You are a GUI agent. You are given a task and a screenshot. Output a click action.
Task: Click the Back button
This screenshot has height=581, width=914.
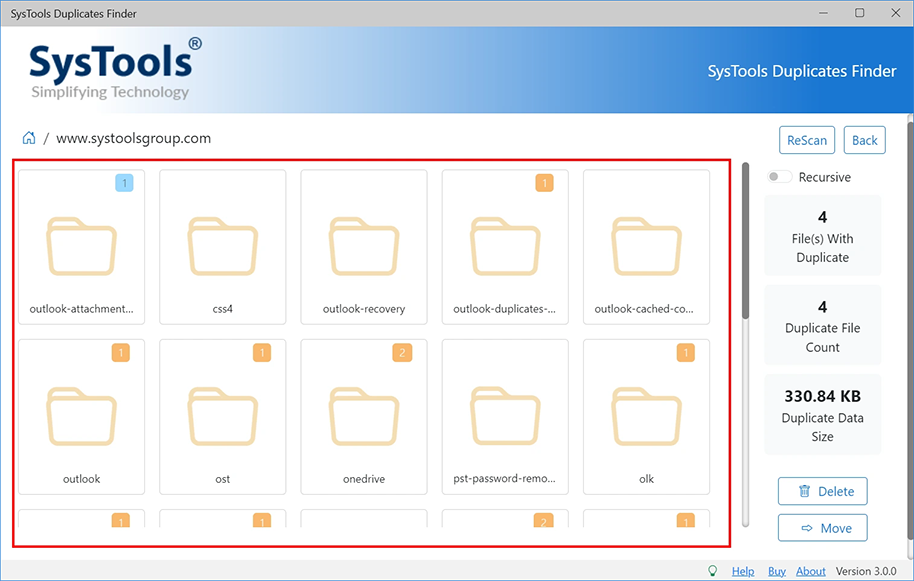[864, 140]
